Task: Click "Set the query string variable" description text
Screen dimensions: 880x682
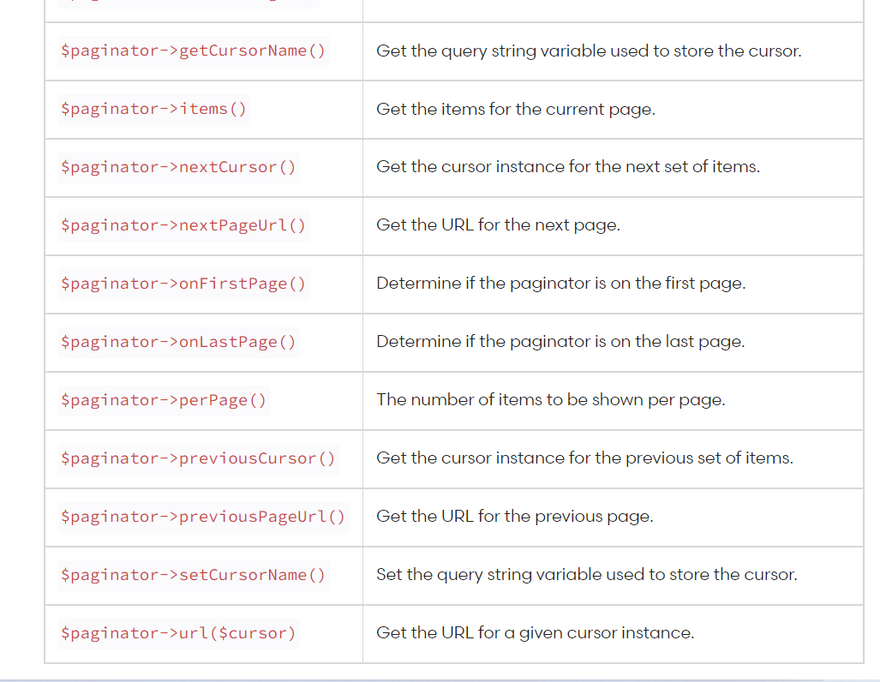Action: pyautogui.click(x=586, y=575)
